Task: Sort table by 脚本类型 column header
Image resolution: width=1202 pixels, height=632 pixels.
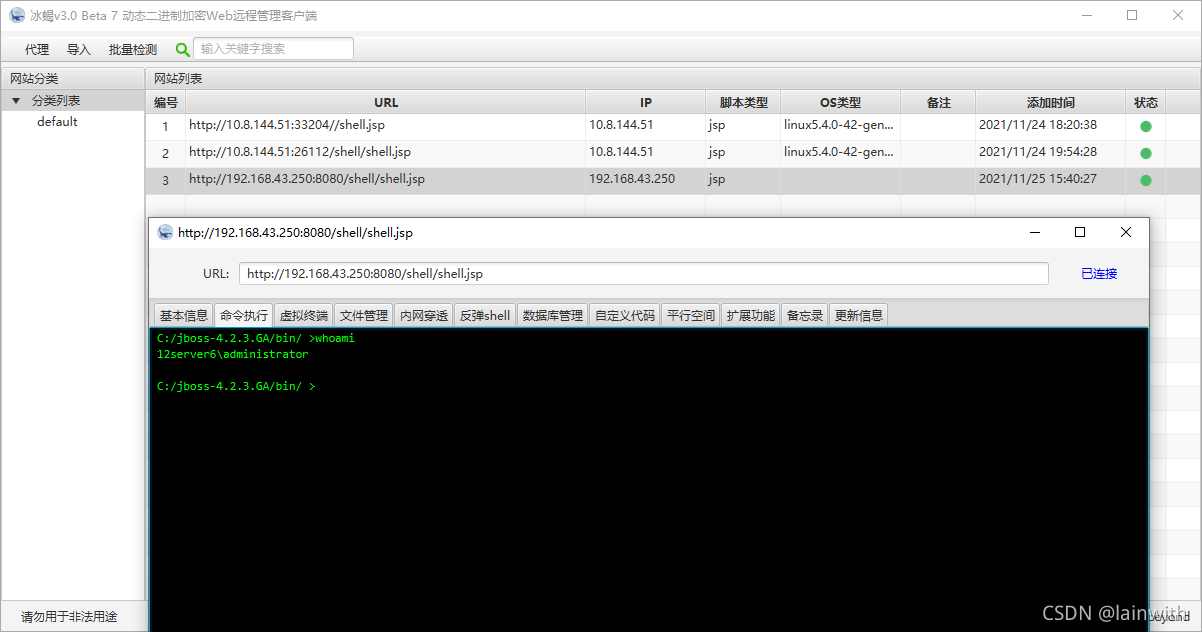Action: [743, 102]
